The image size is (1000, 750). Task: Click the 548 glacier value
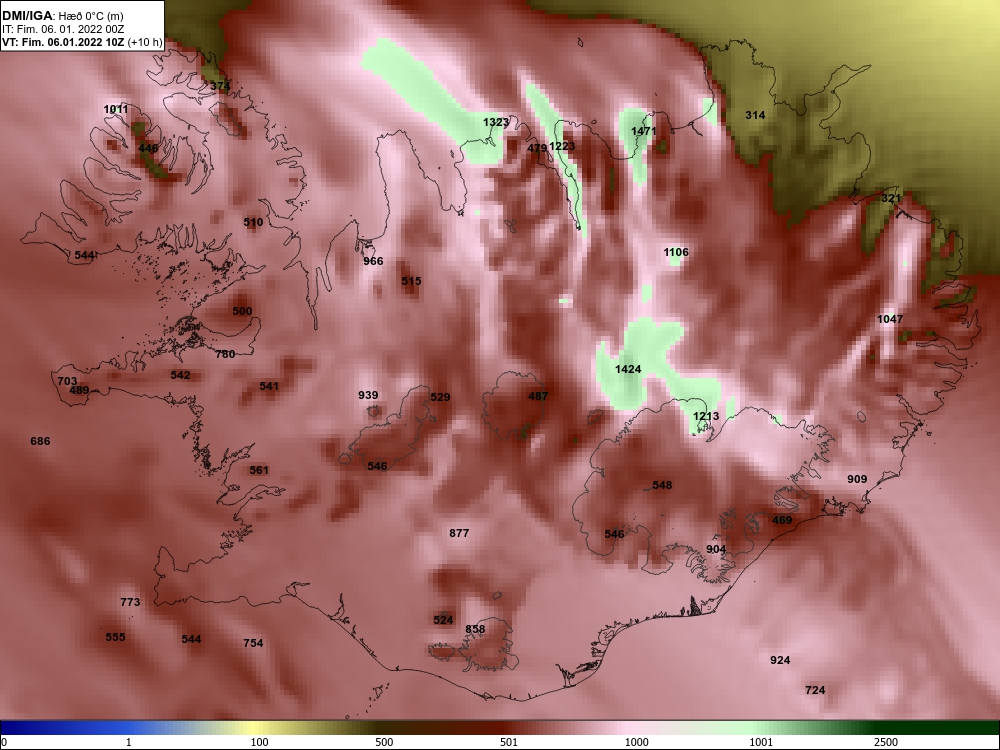click(662, 485)
